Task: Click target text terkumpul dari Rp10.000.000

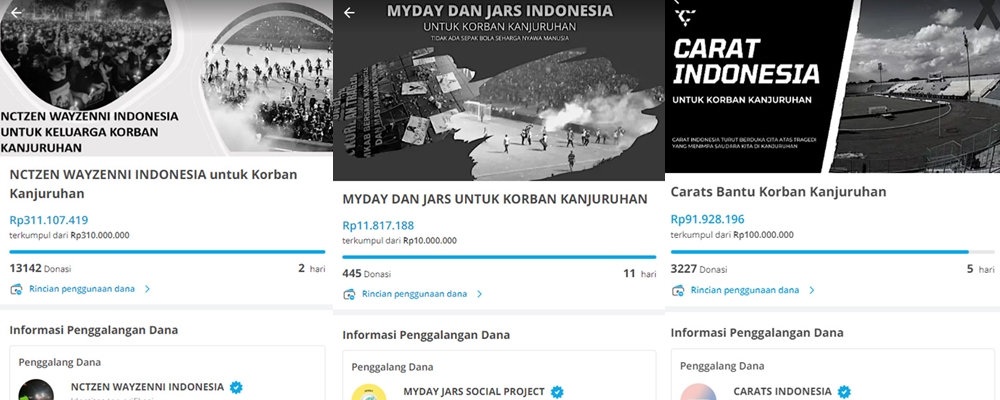Action: [399, 241]
